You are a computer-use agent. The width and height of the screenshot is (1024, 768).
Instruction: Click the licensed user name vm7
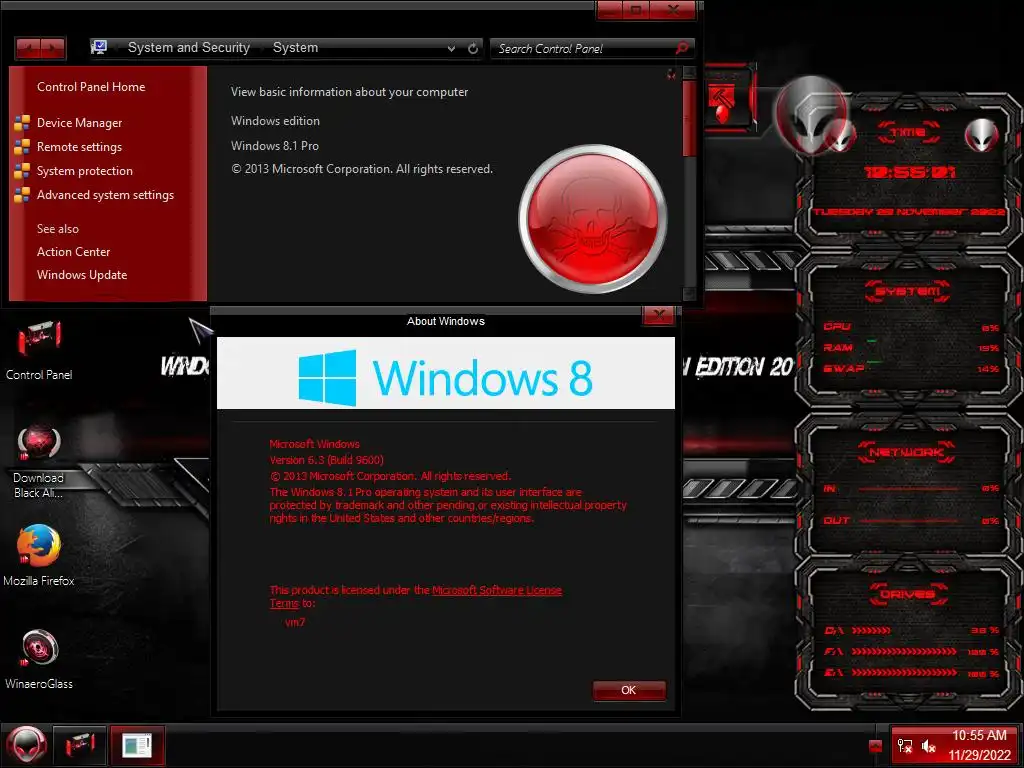coord(295,622)
